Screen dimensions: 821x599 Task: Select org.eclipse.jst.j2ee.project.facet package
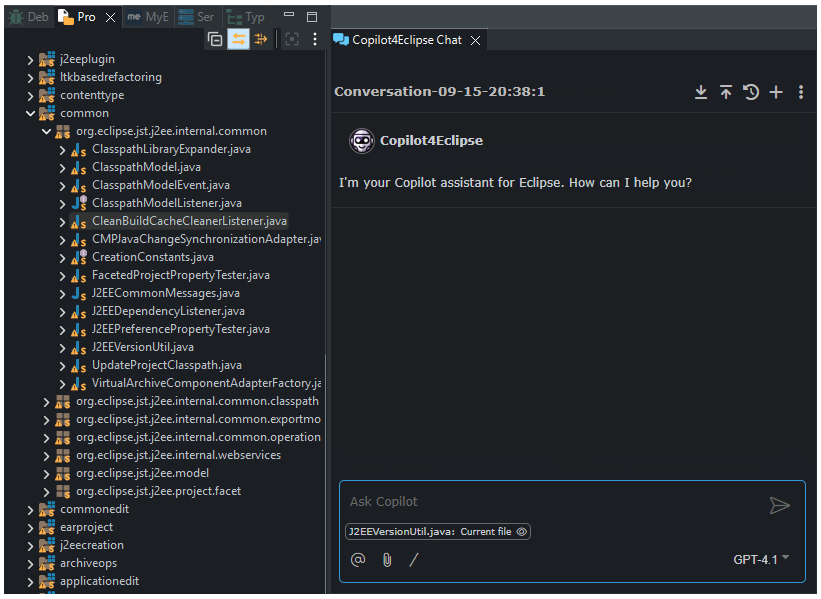pyautogui.click(x=158, y=491)
